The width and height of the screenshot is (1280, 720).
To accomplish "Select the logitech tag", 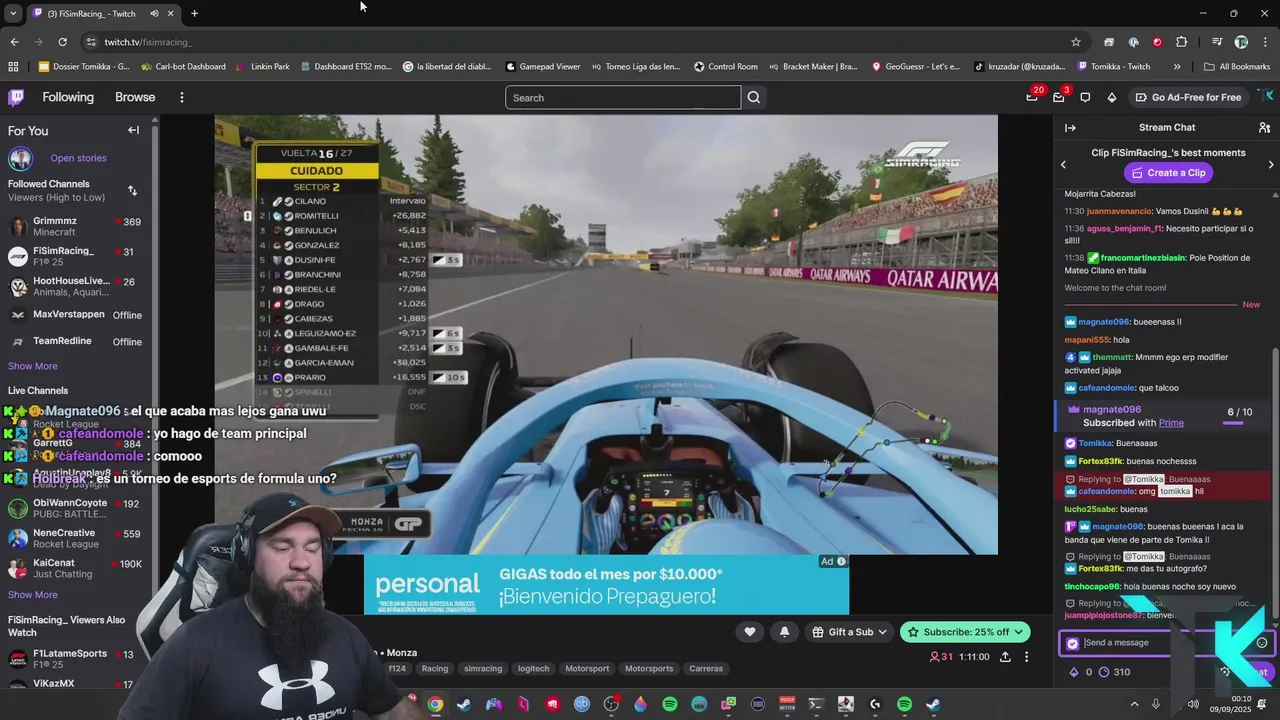I will (x=533, y=668).
